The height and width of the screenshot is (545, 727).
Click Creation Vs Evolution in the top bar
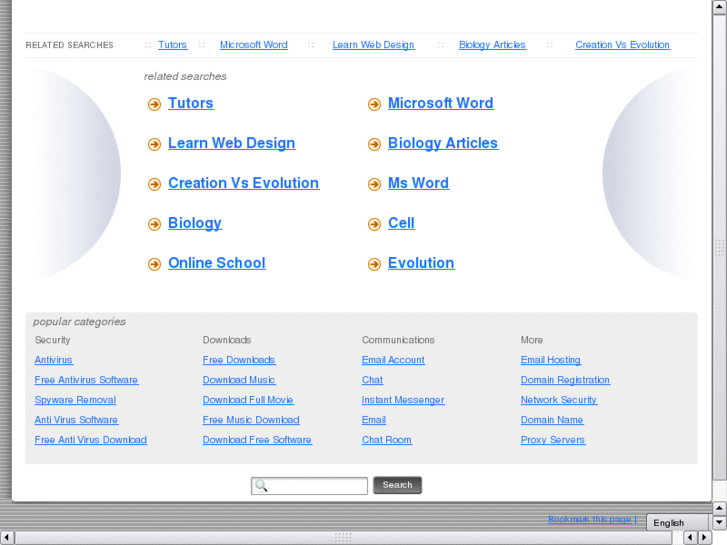coord(622,45)
